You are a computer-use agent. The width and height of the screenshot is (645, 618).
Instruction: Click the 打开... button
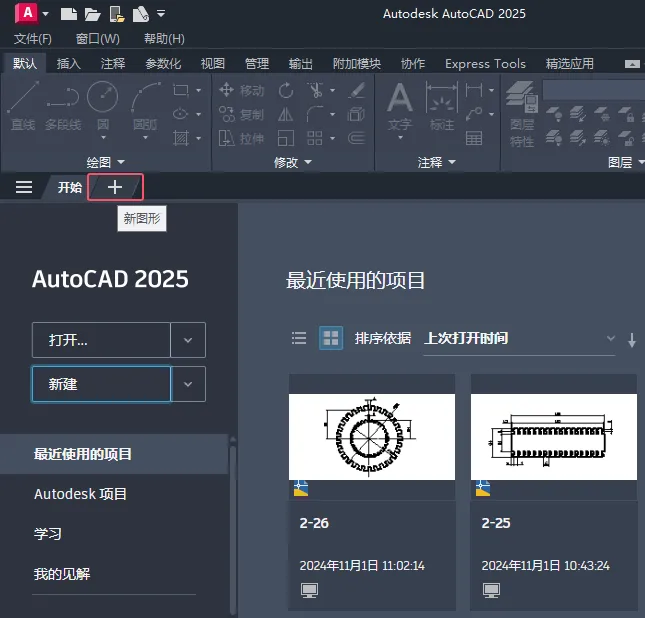(101, 340)
